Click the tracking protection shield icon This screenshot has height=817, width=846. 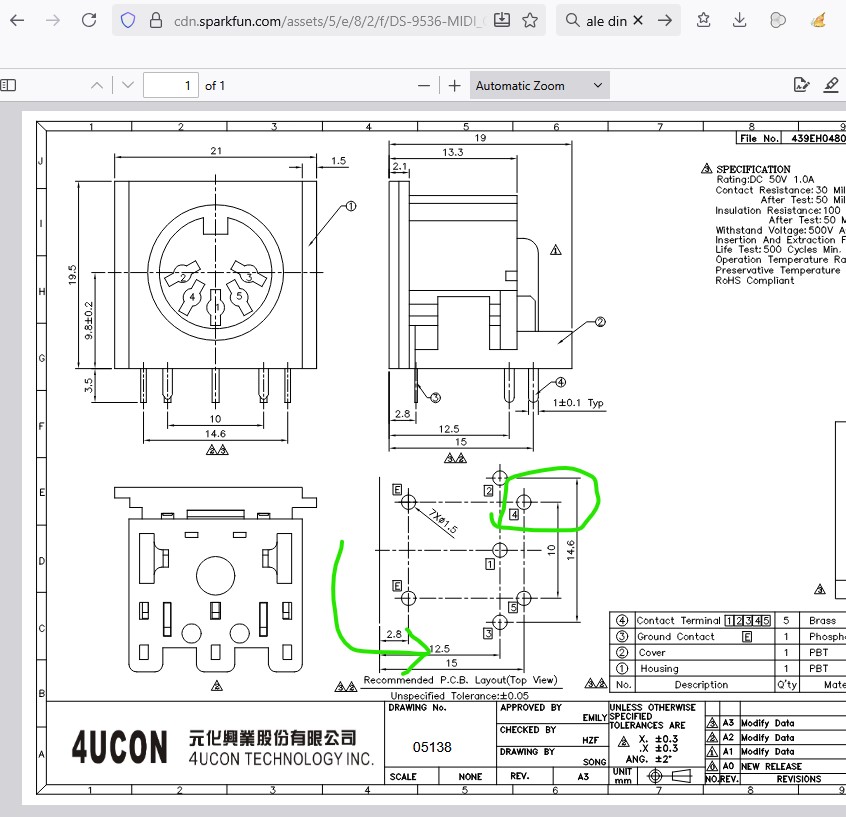(x=127, y=20)
